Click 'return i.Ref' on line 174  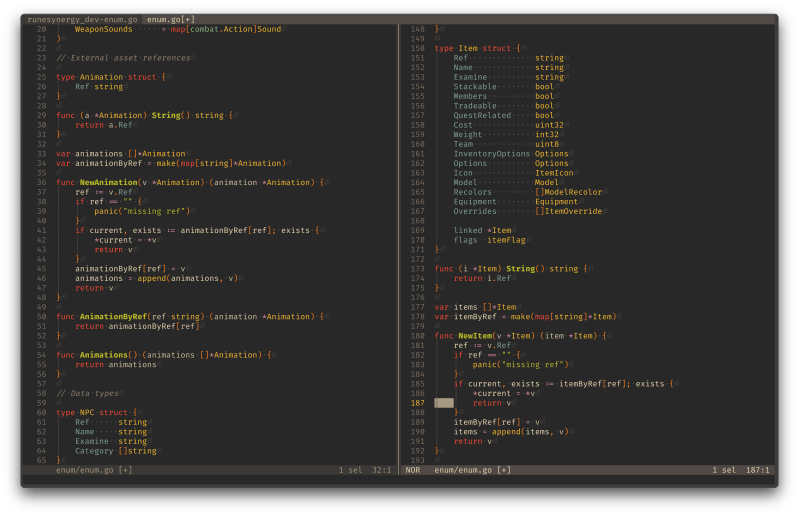tap(482, 278)
